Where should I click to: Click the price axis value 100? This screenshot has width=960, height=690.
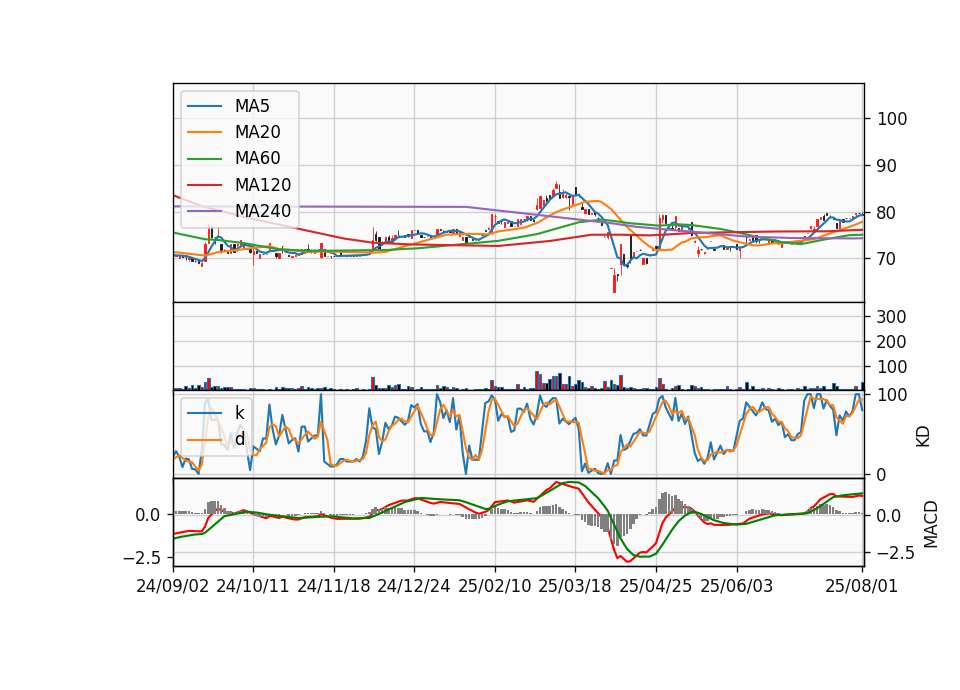[892, 119]
